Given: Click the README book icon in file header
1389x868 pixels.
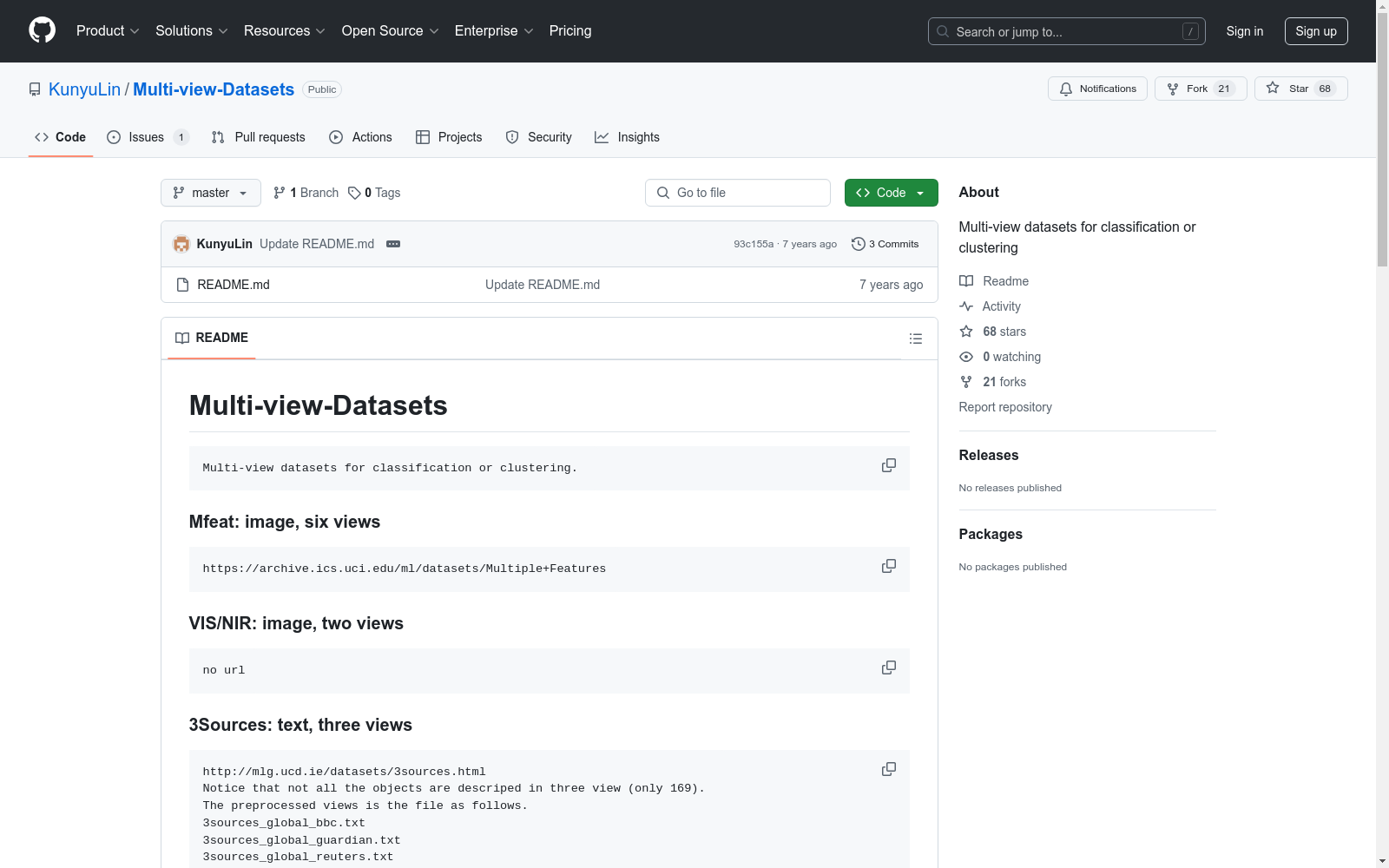Looking at the screenshot, I should click(182, 338).
